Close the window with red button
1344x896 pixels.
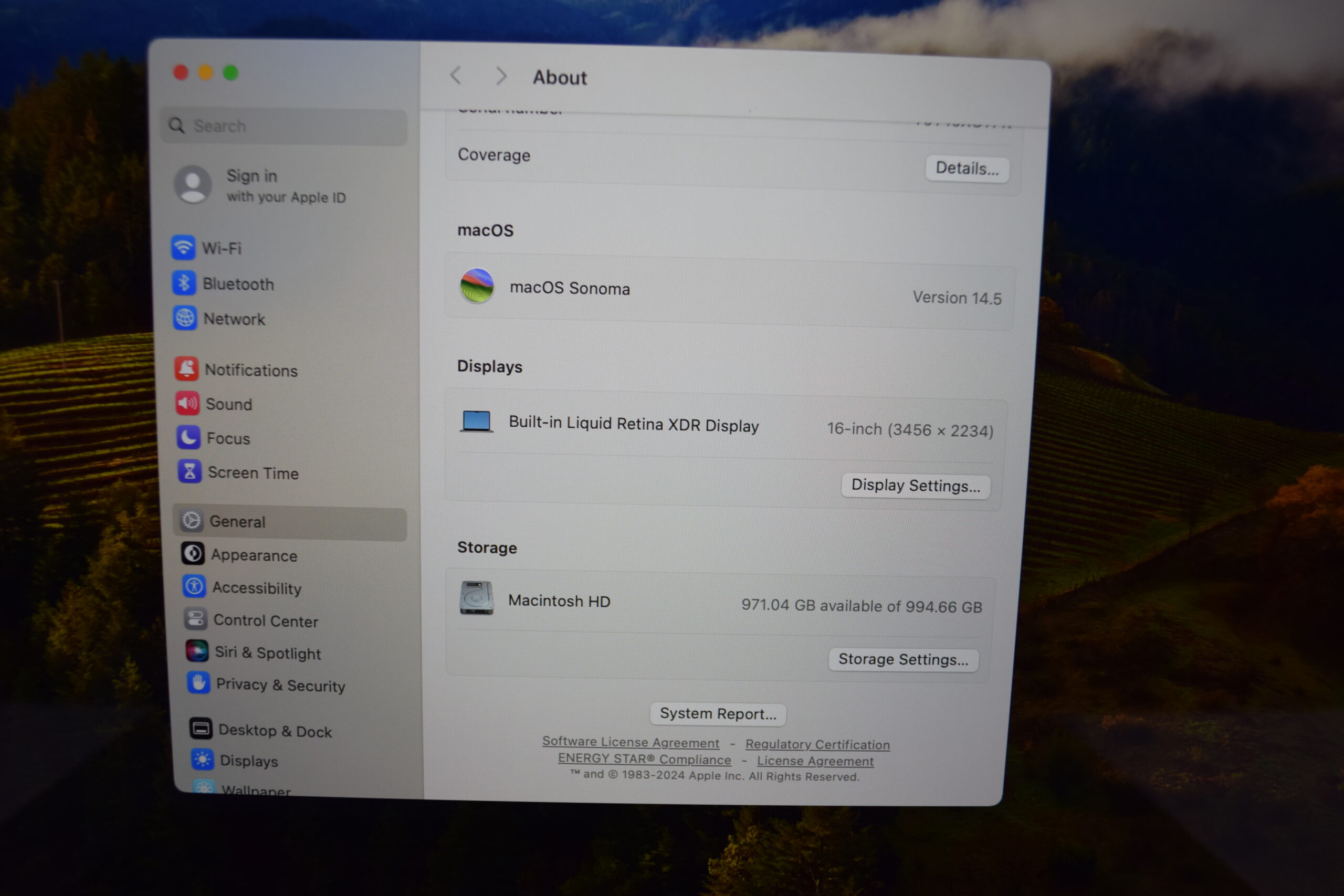pos(181,72)
